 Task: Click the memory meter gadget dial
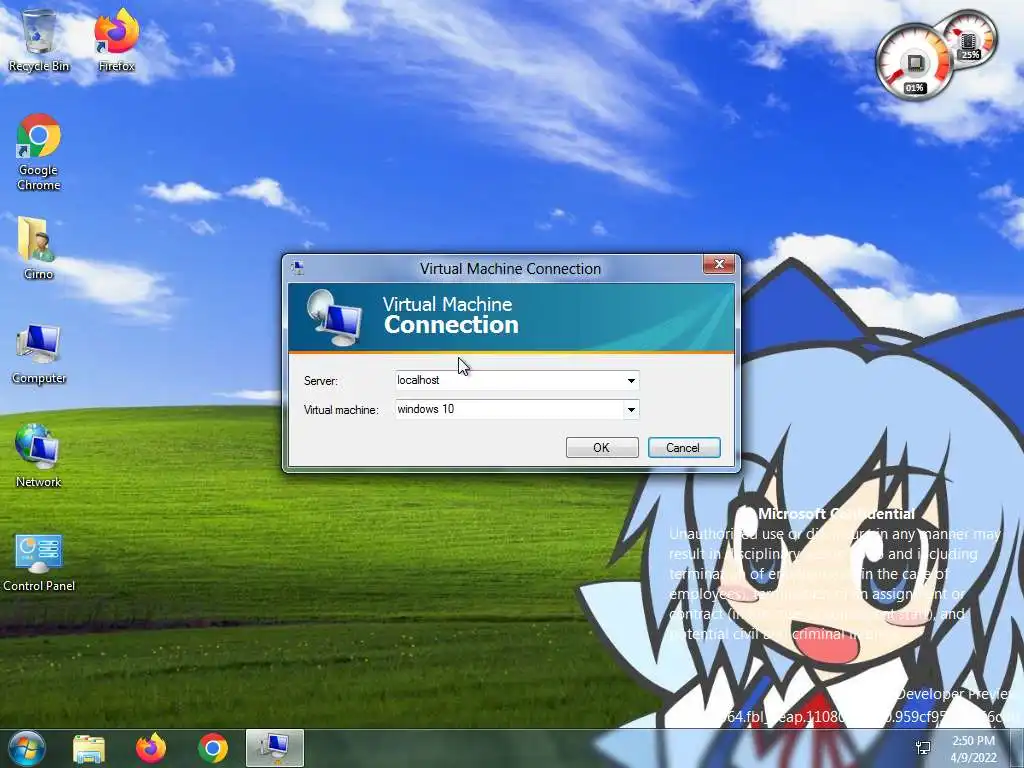[970, 39]
